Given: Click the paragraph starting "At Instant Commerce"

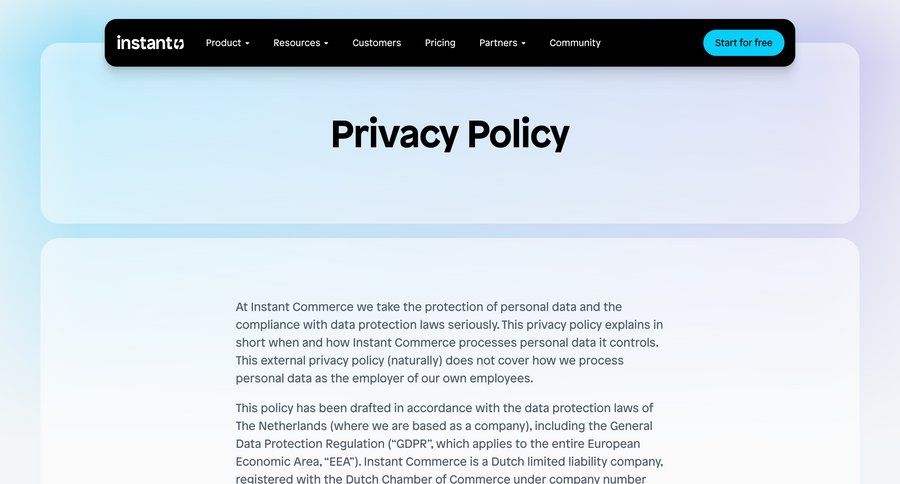Looking at the screenshot, I should [449, 342].
